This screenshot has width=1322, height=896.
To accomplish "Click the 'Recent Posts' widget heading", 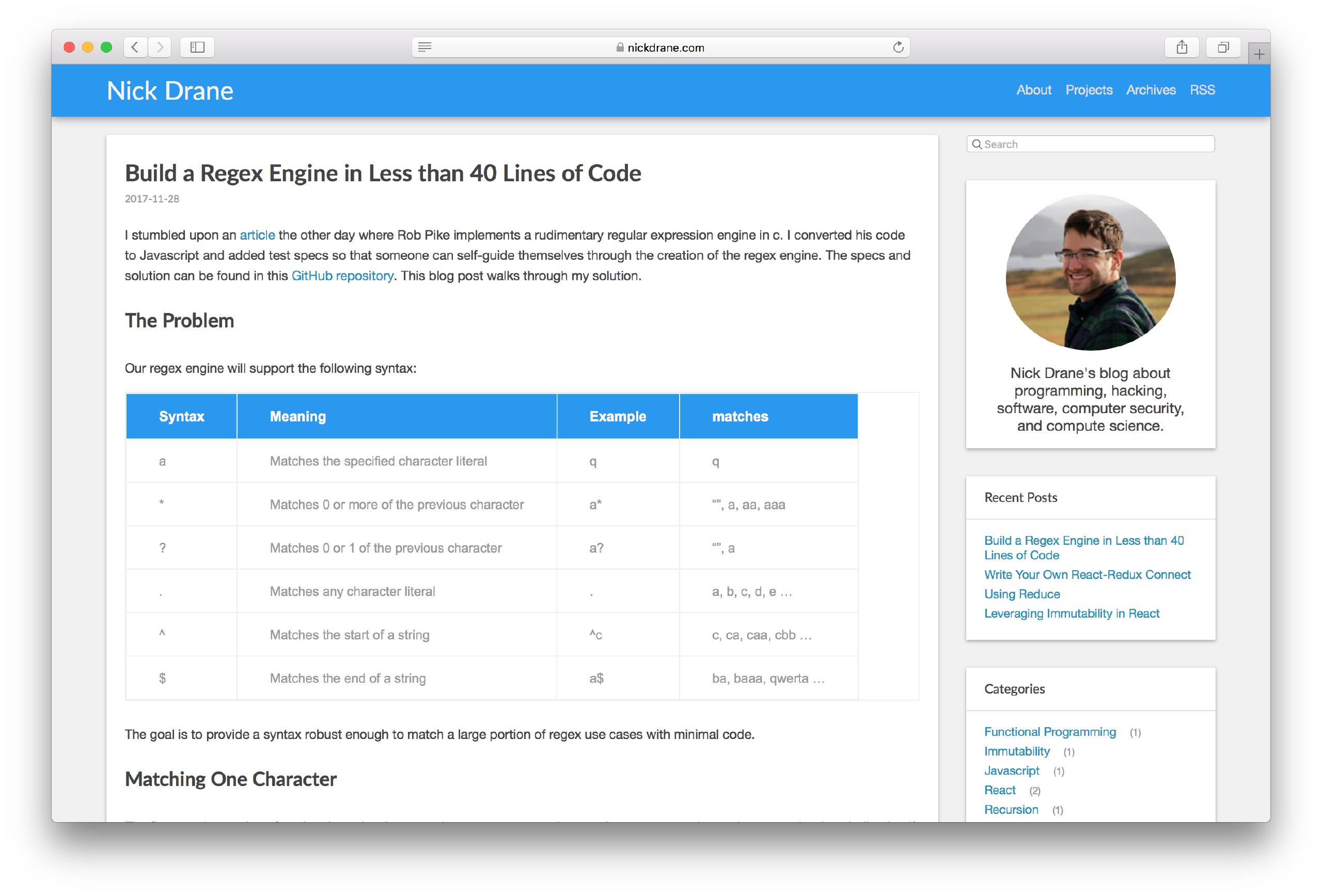I will [1020, 498].
